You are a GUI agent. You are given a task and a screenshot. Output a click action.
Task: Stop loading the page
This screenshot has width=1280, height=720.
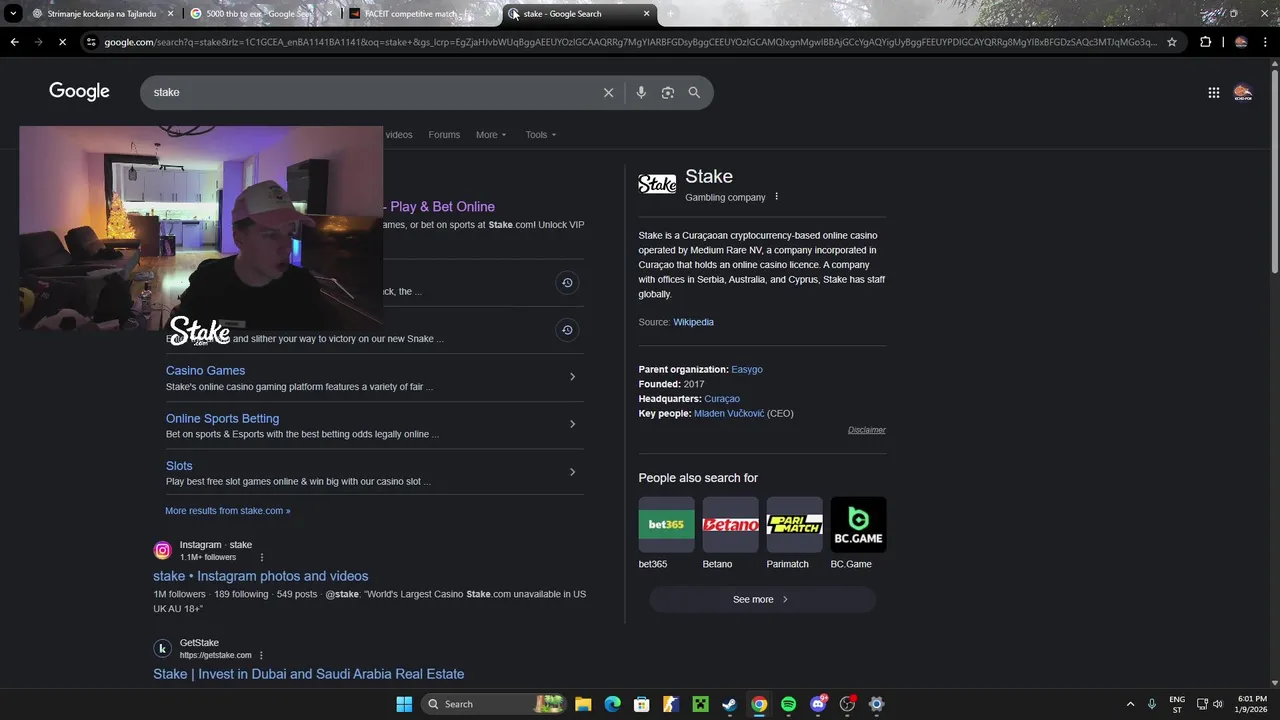[62, 42]
